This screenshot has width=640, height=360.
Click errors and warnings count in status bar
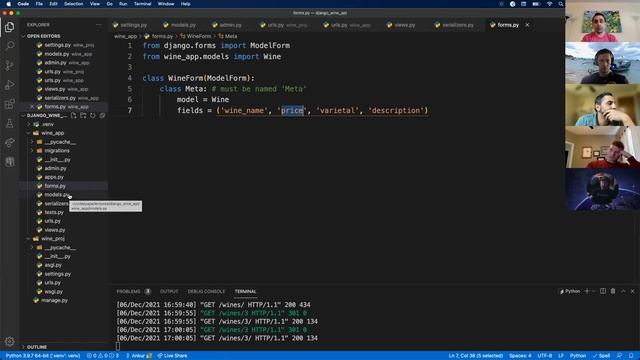click(103, 356)
